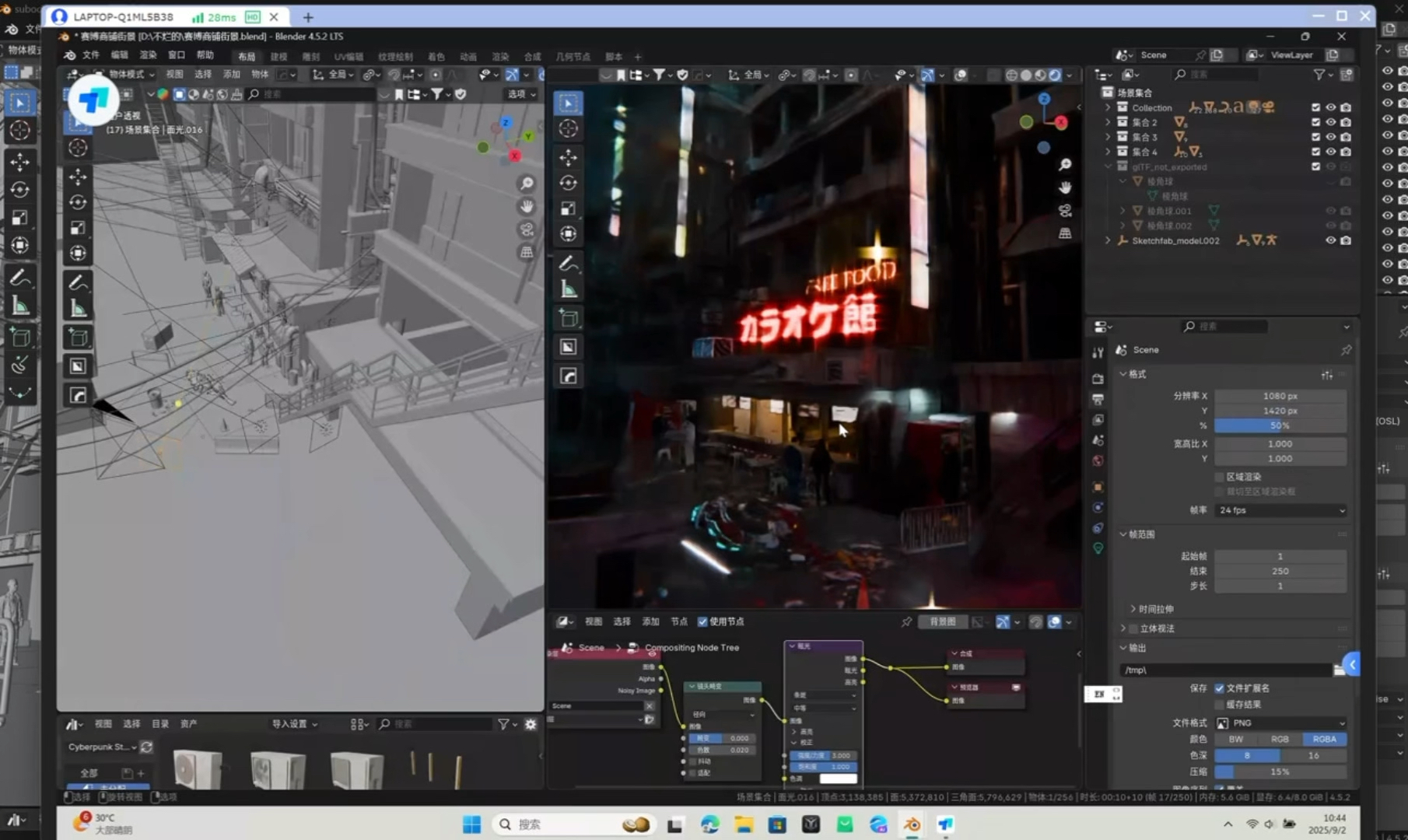Click the zoom magnifier in the rendered viewport

pos(1065,165)
